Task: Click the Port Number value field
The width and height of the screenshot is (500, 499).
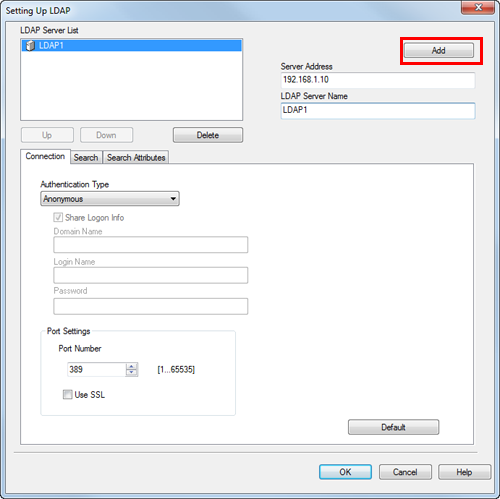Action: point(96,370)
